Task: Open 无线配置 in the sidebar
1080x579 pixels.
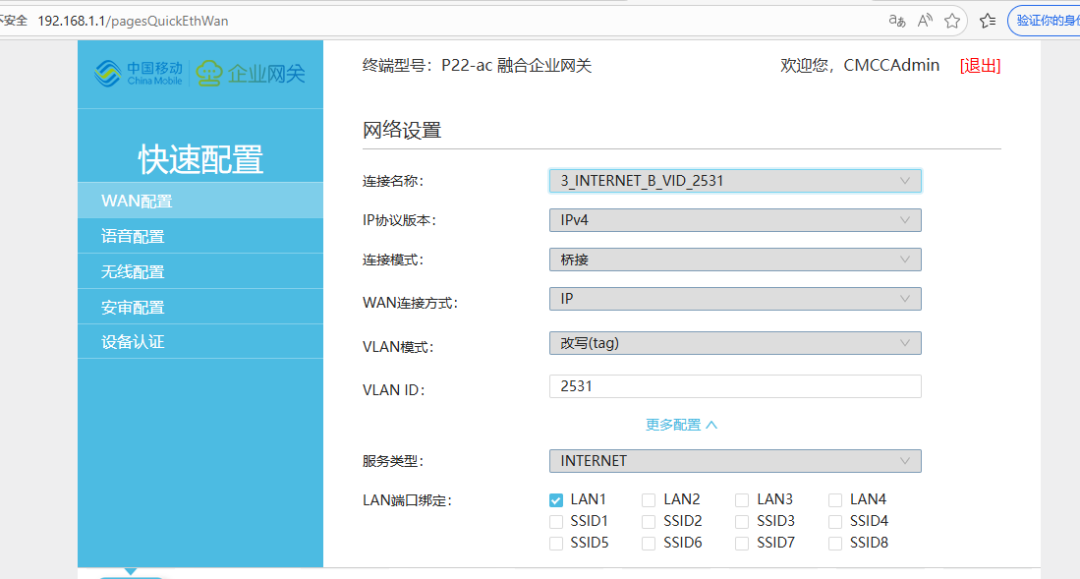Action: 200,271
